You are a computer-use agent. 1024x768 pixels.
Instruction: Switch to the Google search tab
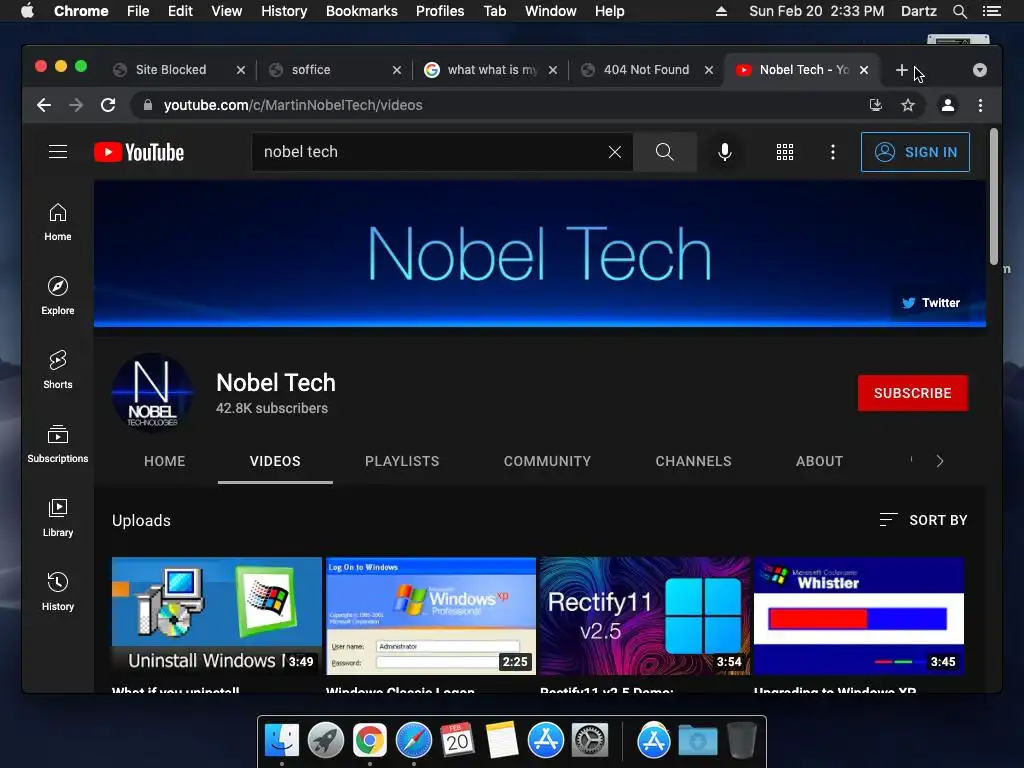tap(492, 70)
